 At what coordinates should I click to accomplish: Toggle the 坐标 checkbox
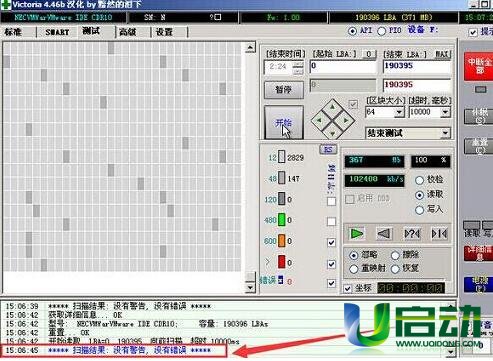coord(348,288)
